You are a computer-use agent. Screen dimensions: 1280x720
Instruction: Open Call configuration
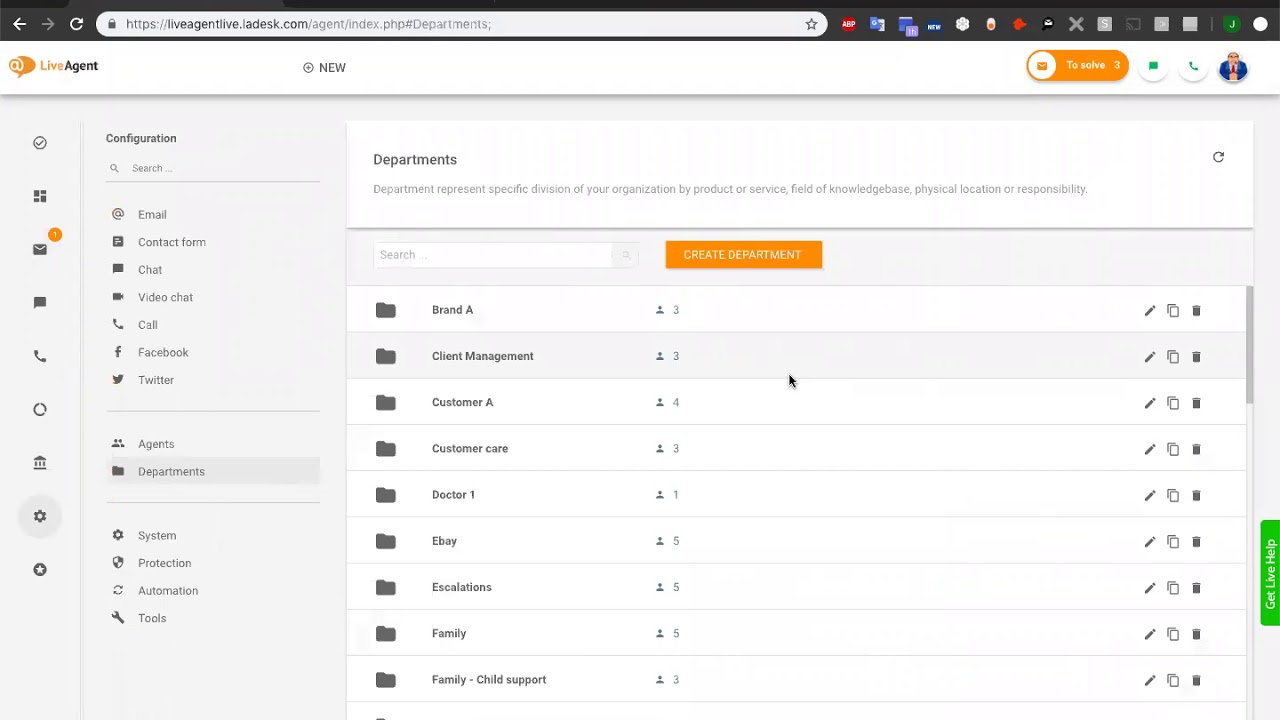147,325
